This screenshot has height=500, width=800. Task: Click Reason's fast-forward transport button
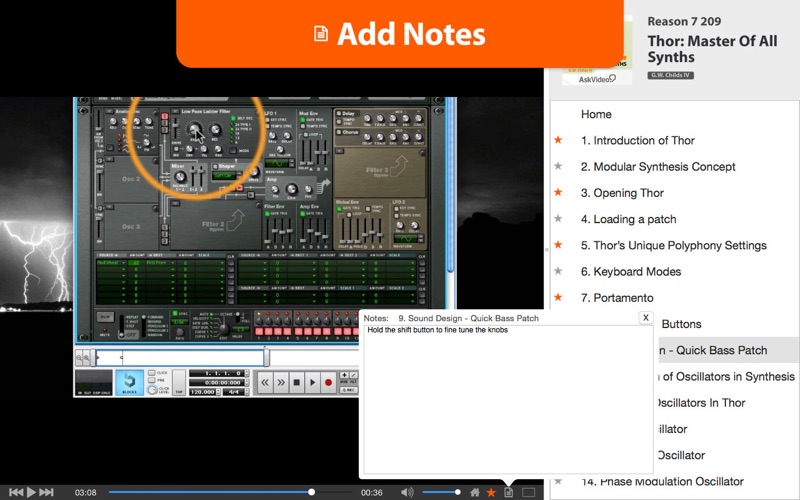click(281, 383)
